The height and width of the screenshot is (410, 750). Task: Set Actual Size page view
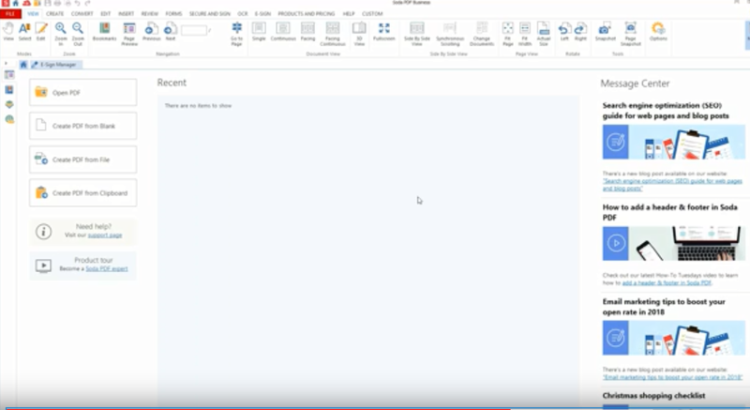(543, 33)
